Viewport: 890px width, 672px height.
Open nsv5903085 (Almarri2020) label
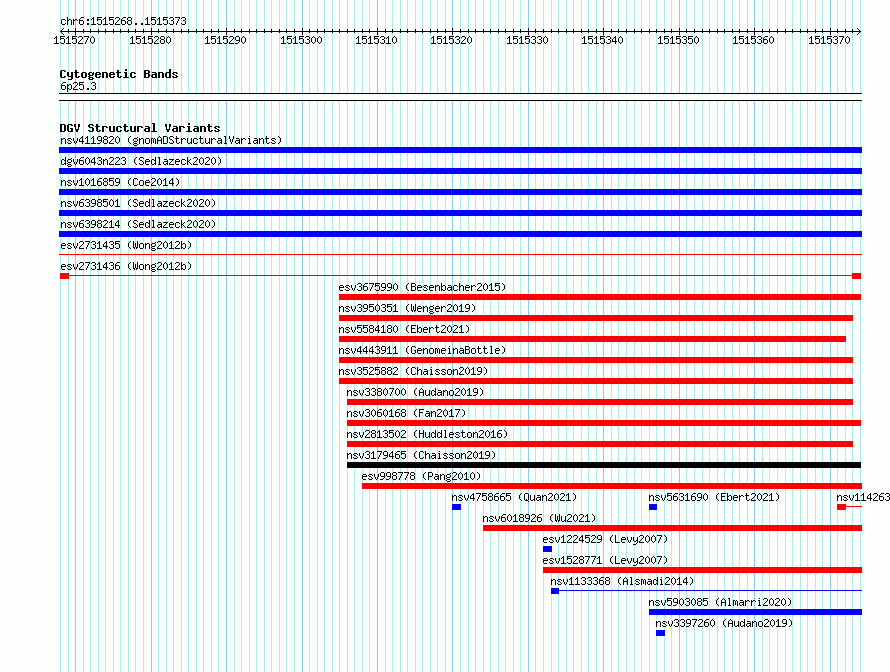720,602
